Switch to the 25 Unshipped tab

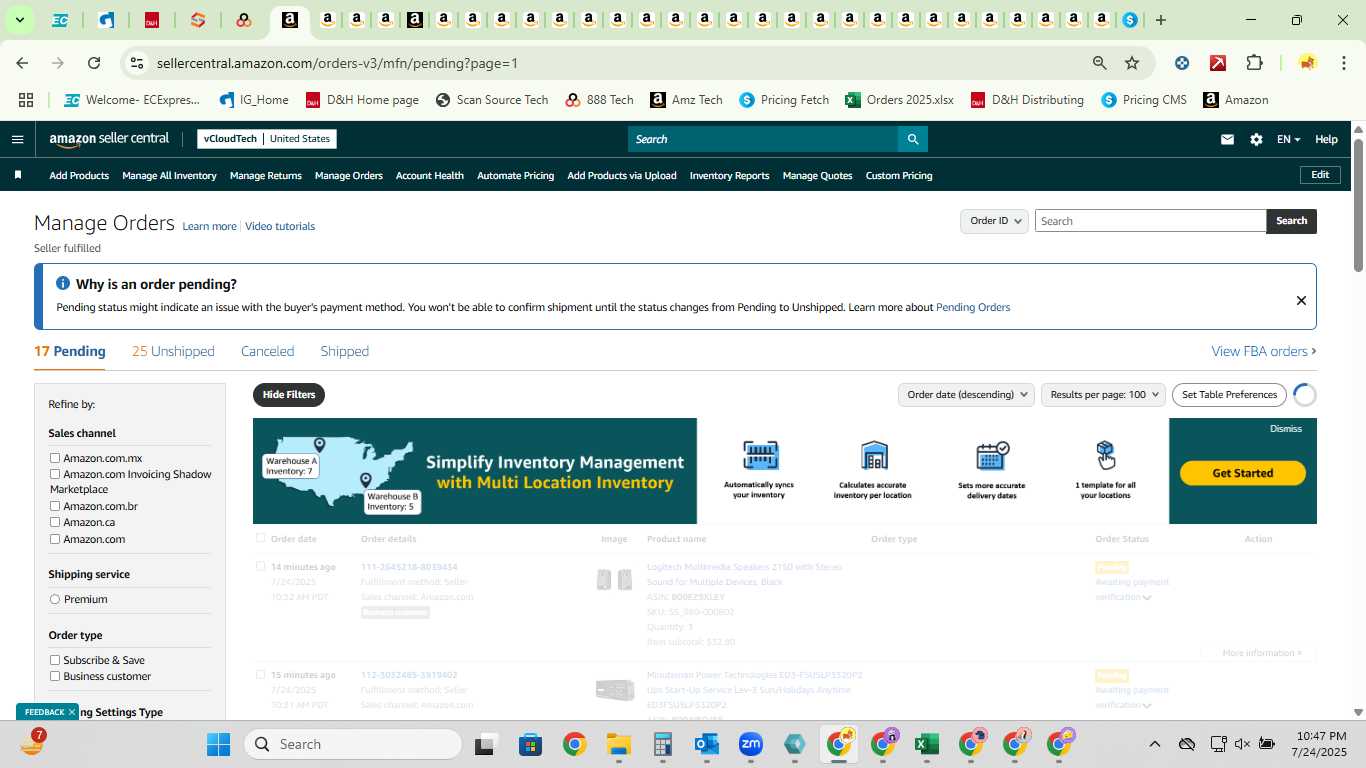(173, 351)
